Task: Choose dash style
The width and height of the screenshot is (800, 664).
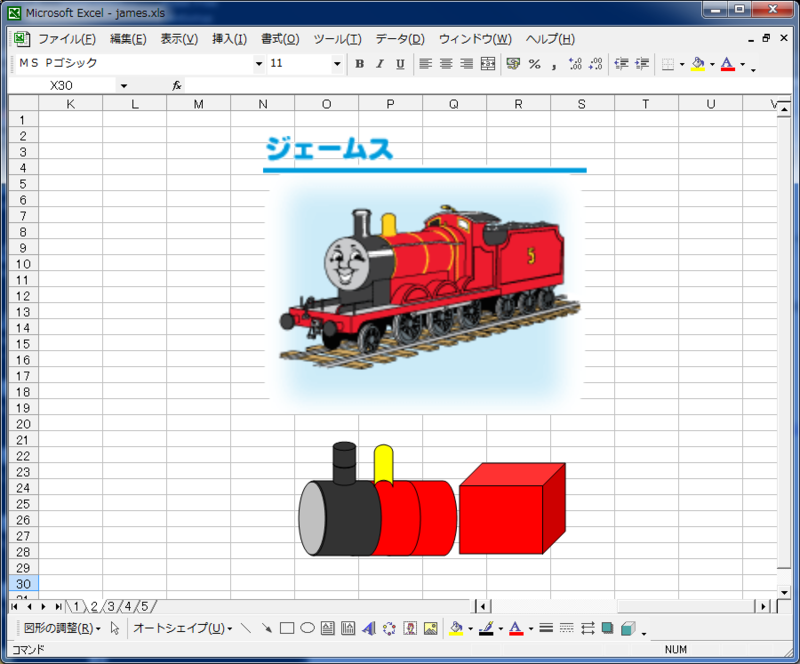Action: [566, 628]
